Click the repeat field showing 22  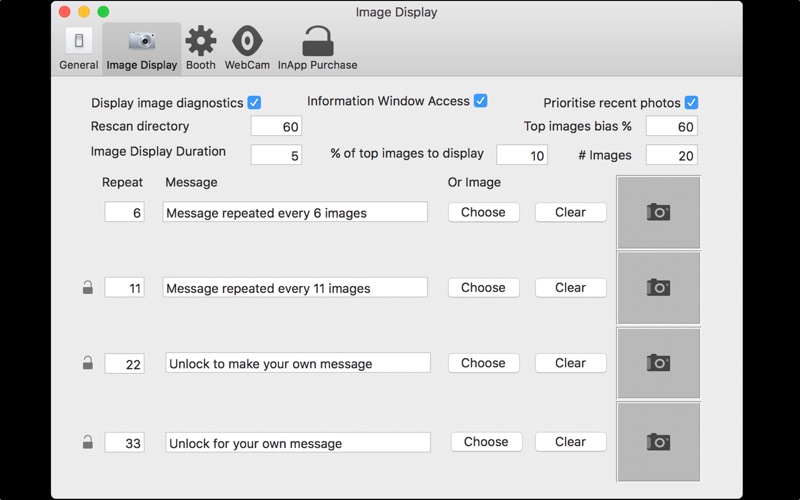[x=124, y=364]
